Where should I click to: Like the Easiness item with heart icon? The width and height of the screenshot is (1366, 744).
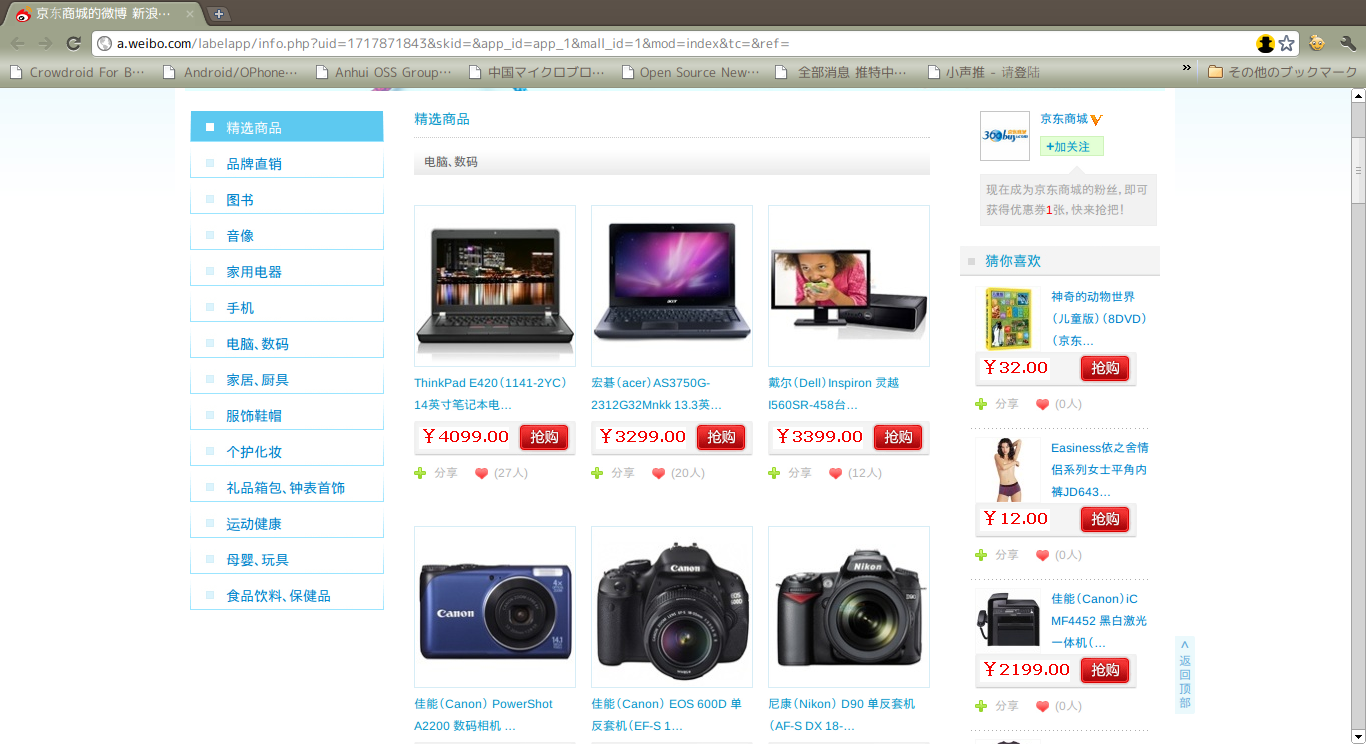(1042, 555)
